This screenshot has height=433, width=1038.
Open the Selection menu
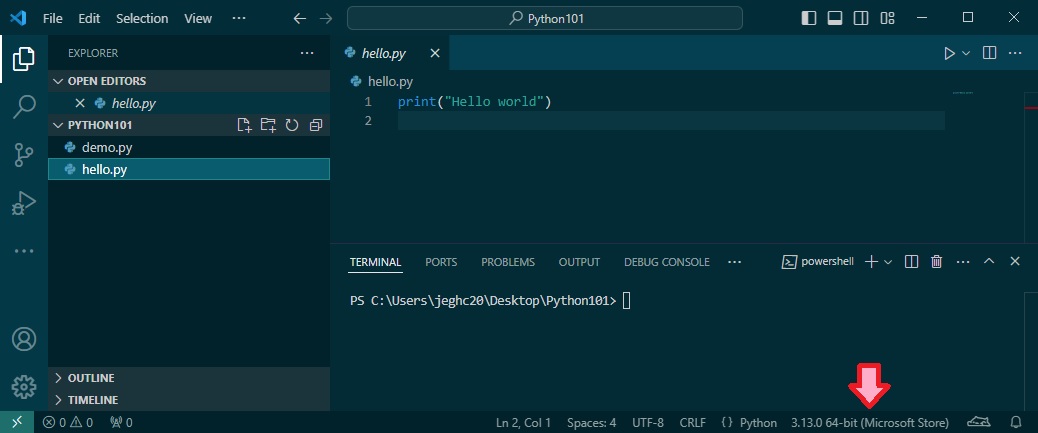click(142, 18)
